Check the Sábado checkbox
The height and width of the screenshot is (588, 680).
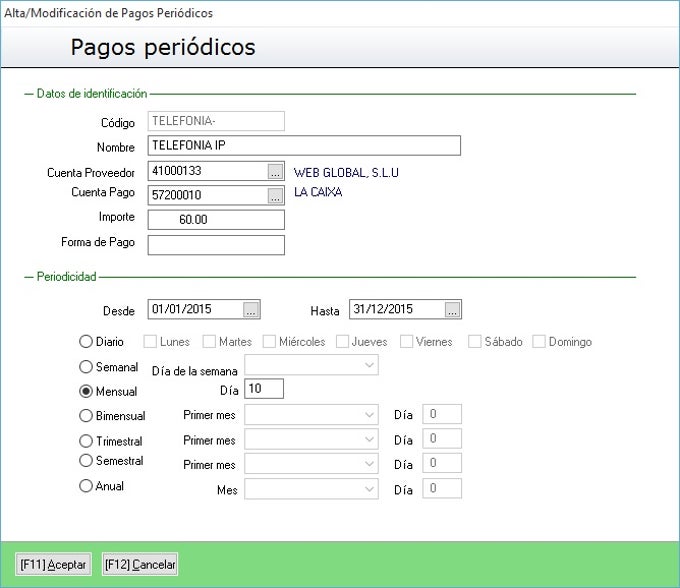[x=474, y=342]
